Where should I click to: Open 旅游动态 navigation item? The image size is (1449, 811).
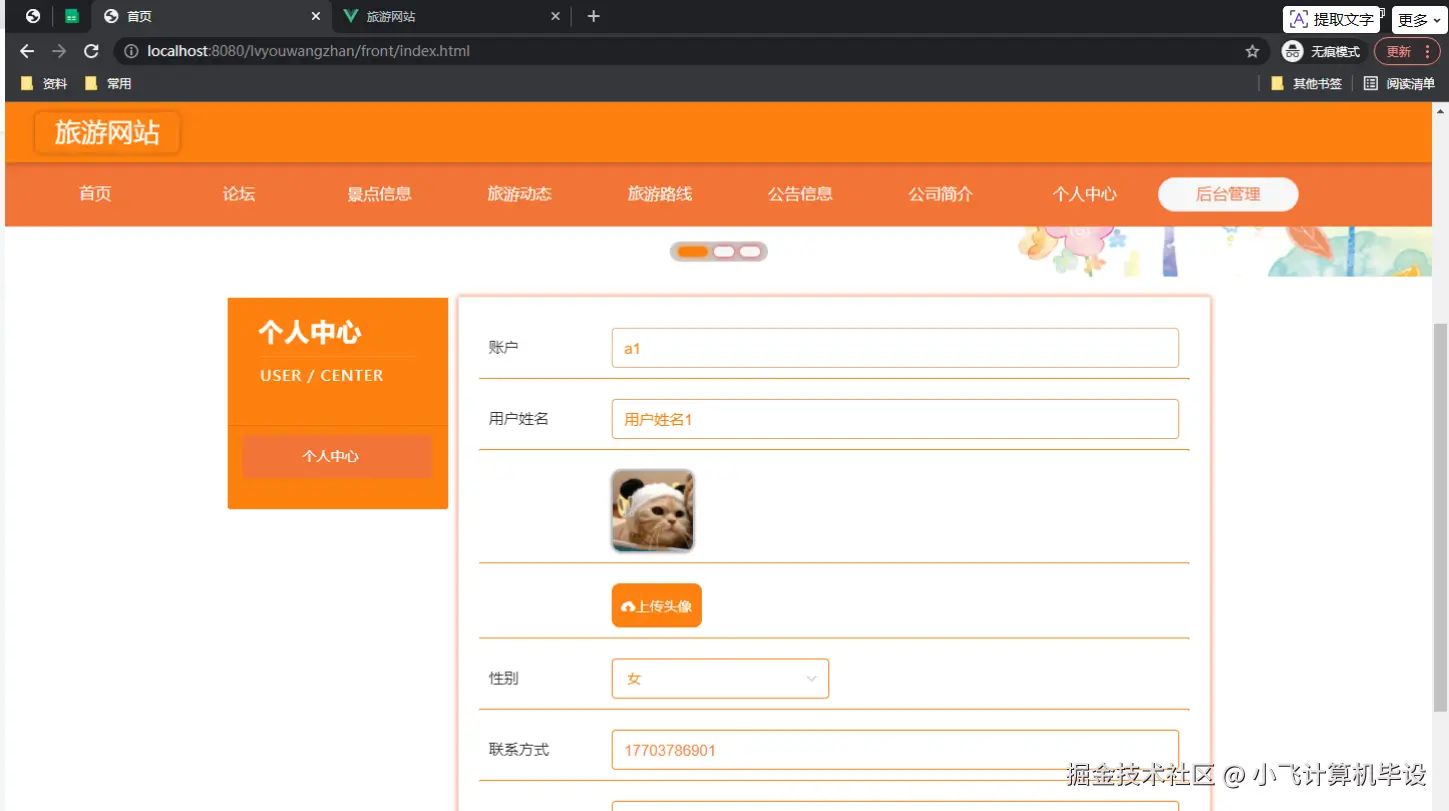pyautogui.click(x=520, y=194)
